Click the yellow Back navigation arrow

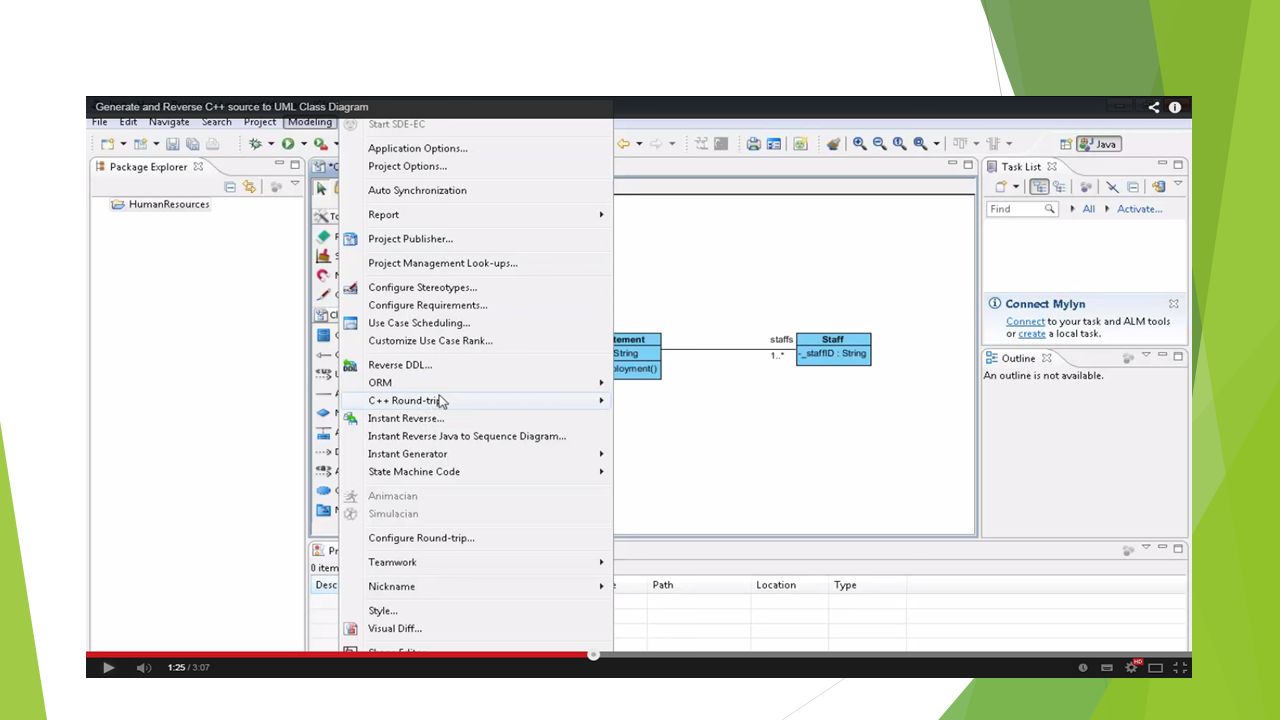click(623, 144)
